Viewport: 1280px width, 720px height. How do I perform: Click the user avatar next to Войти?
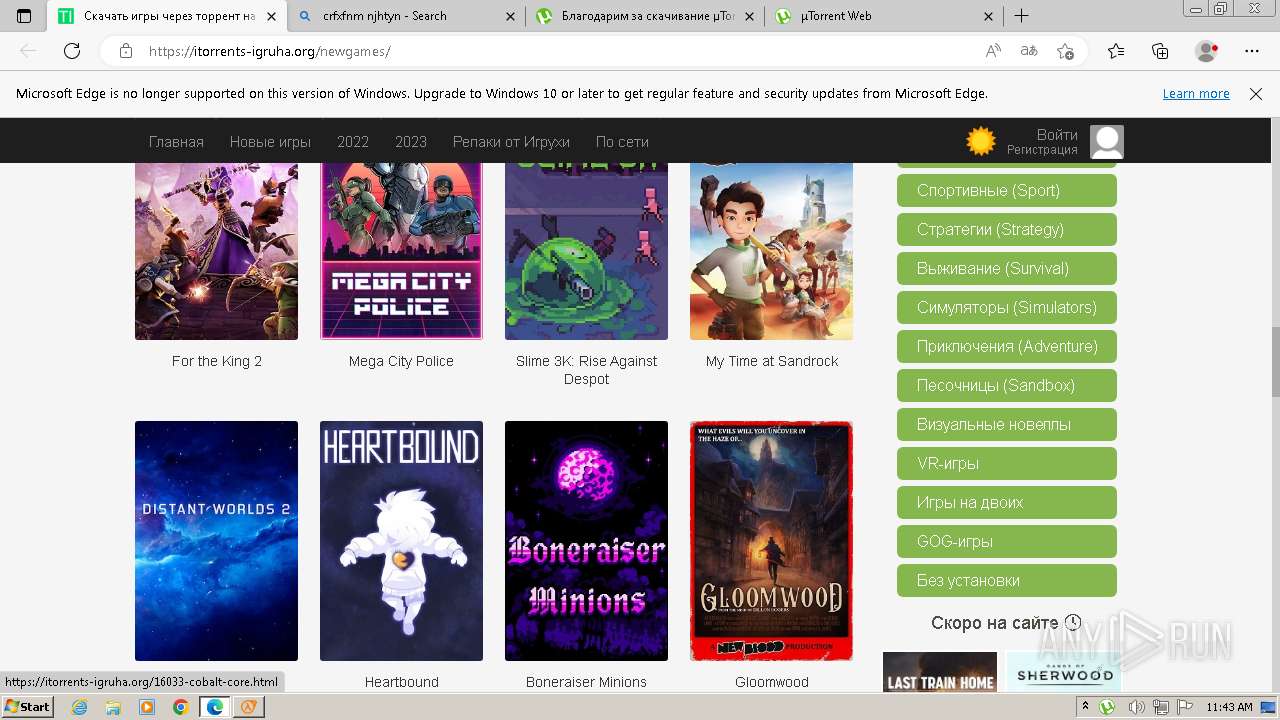[x=1106, y=142]
